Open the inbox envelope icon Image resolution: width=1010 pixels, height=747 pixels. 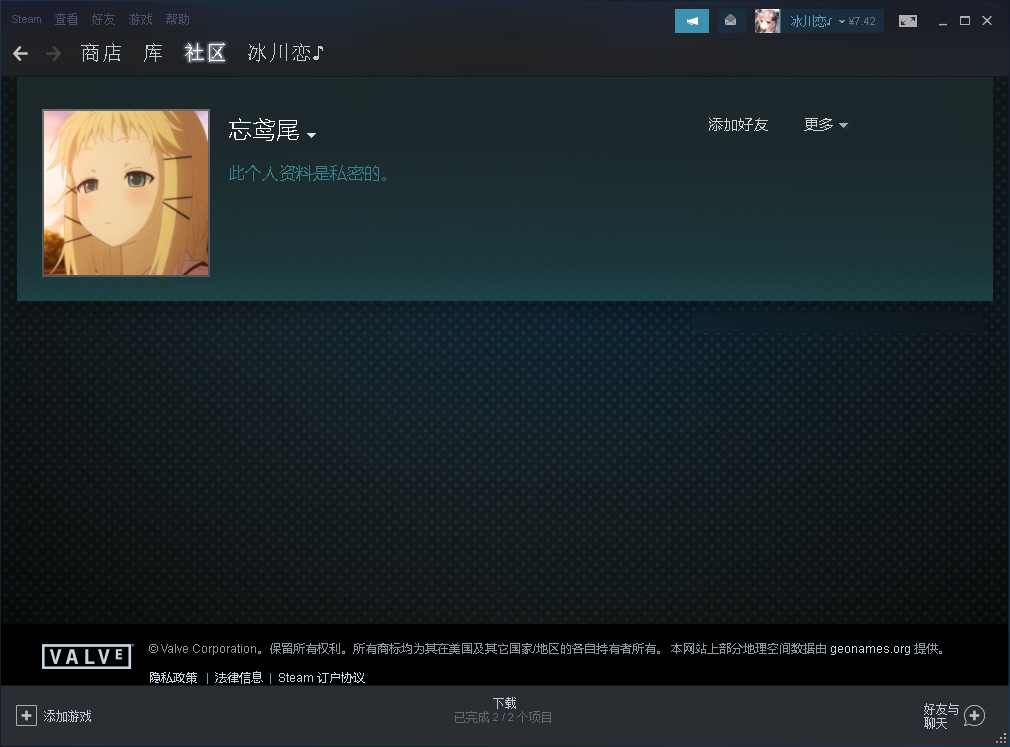click(730, 21)
